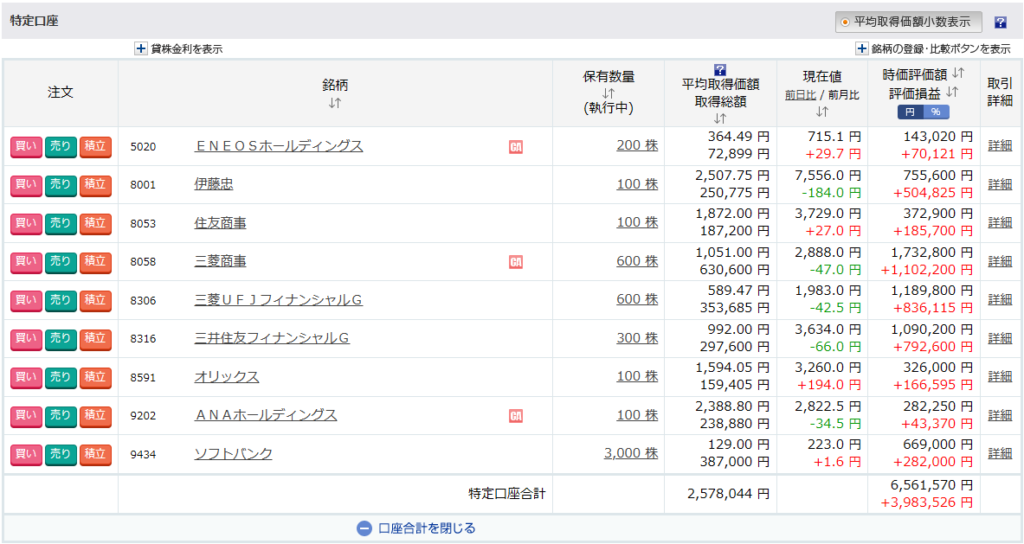Switch 評価損益 display to %
Image resolution: width=1024 pixels, height=544 pixels.
[936, 112]
